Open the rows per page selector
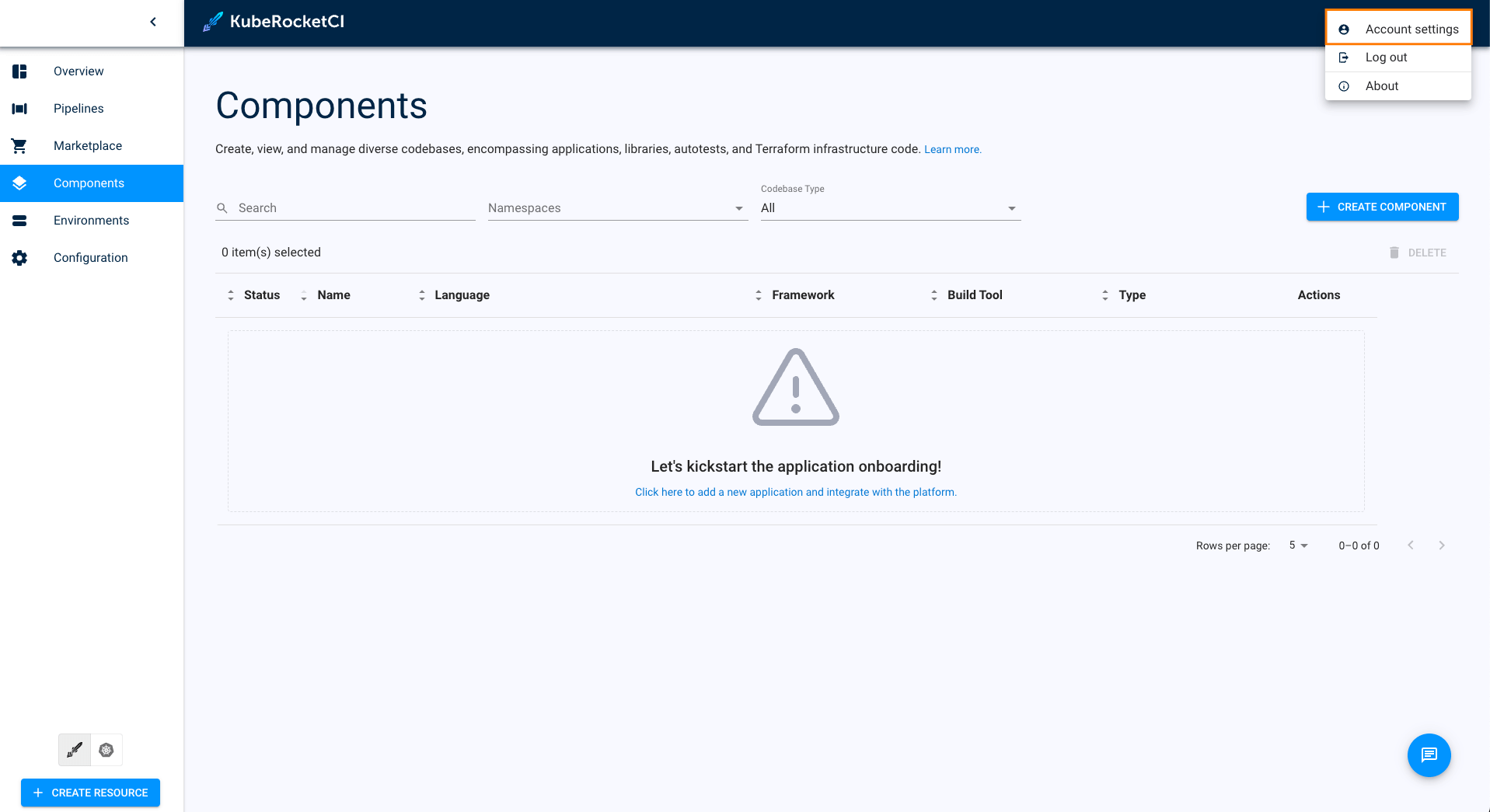This screenshot has height=812, width=1490. [x=1296, y=545]
